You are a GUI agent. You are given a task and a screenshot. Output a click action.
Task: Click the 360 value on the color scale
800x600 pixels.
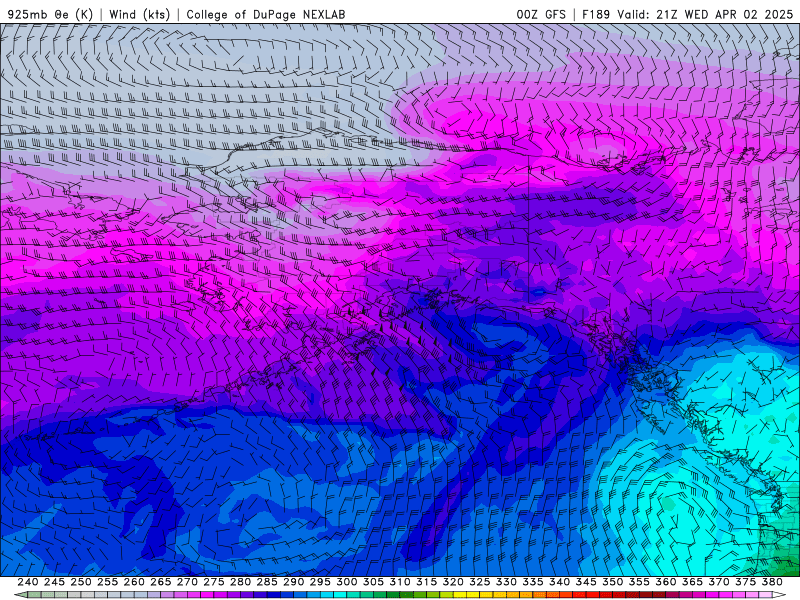pos(666,582)
